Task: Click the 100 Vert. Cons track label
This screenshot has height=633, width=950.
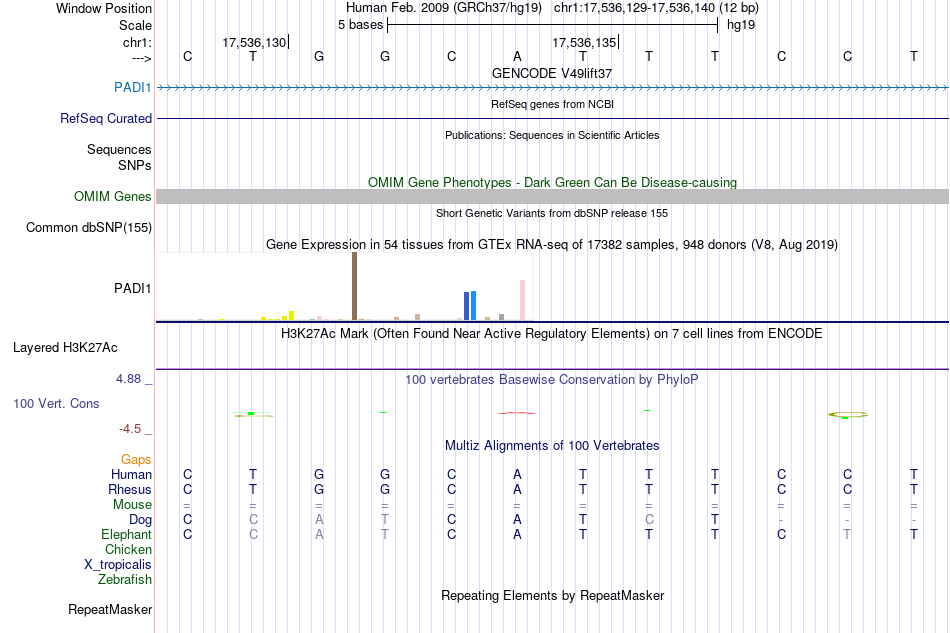Action: [x=56, y=403]
